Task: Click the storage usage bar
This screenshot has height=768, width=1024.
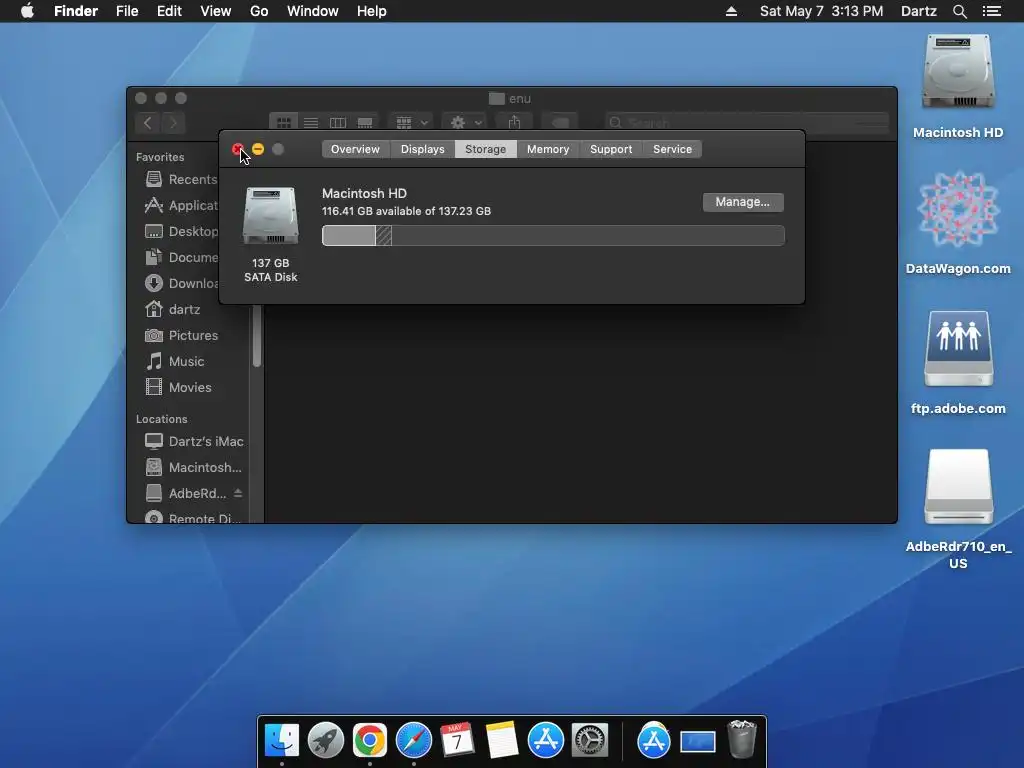Action: (552, 236)
